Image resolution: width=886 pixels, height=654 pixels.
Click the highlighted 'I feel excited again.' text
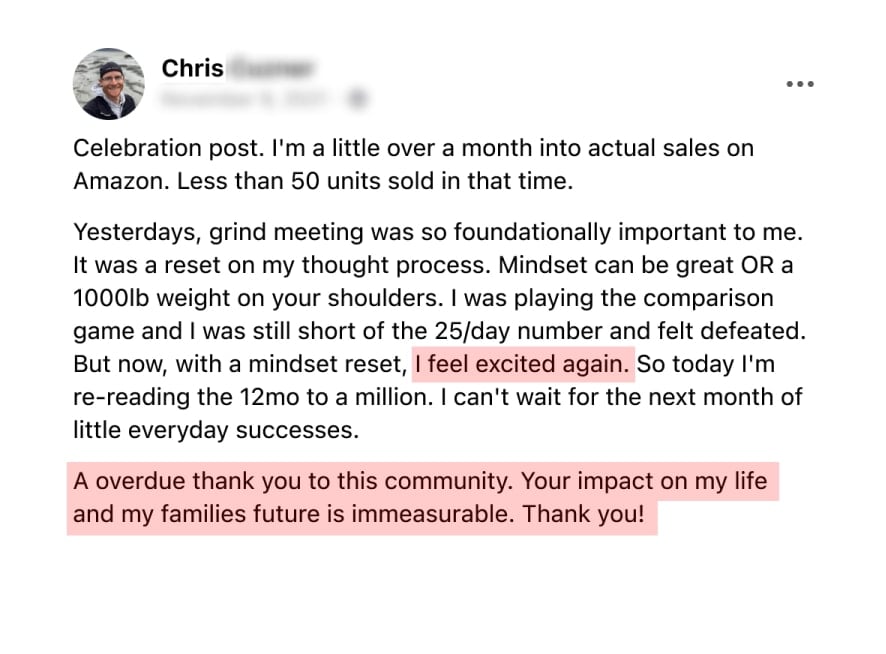pyautogui.click(x=523, y=364)
